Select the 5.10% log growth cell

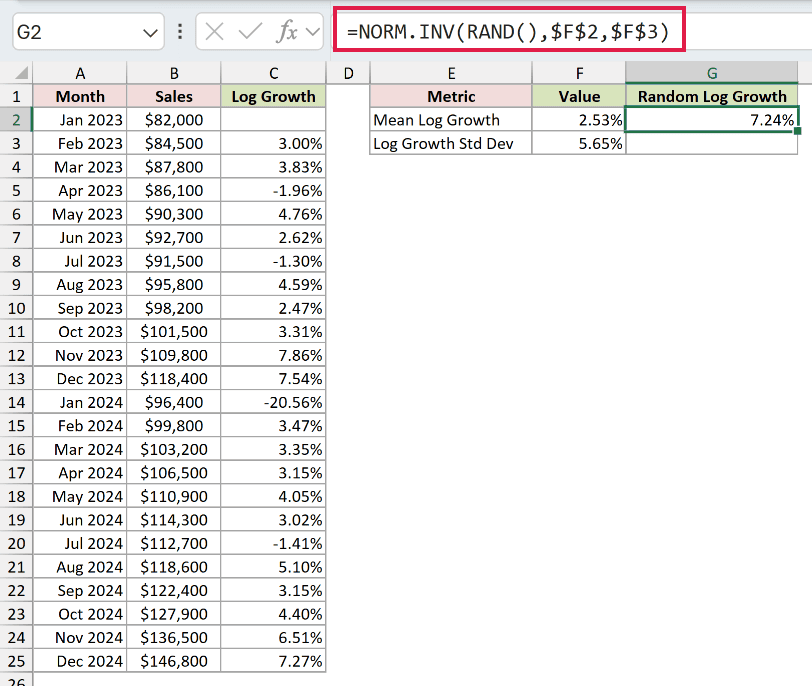click(x=273, y=567)
